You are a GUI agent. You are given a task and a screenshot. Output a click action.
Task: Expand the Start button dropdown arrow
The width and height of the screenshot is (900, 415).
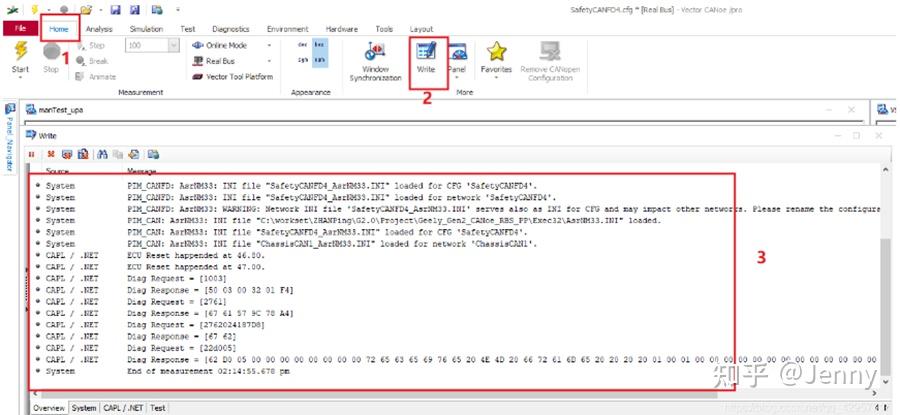(20, 77)
